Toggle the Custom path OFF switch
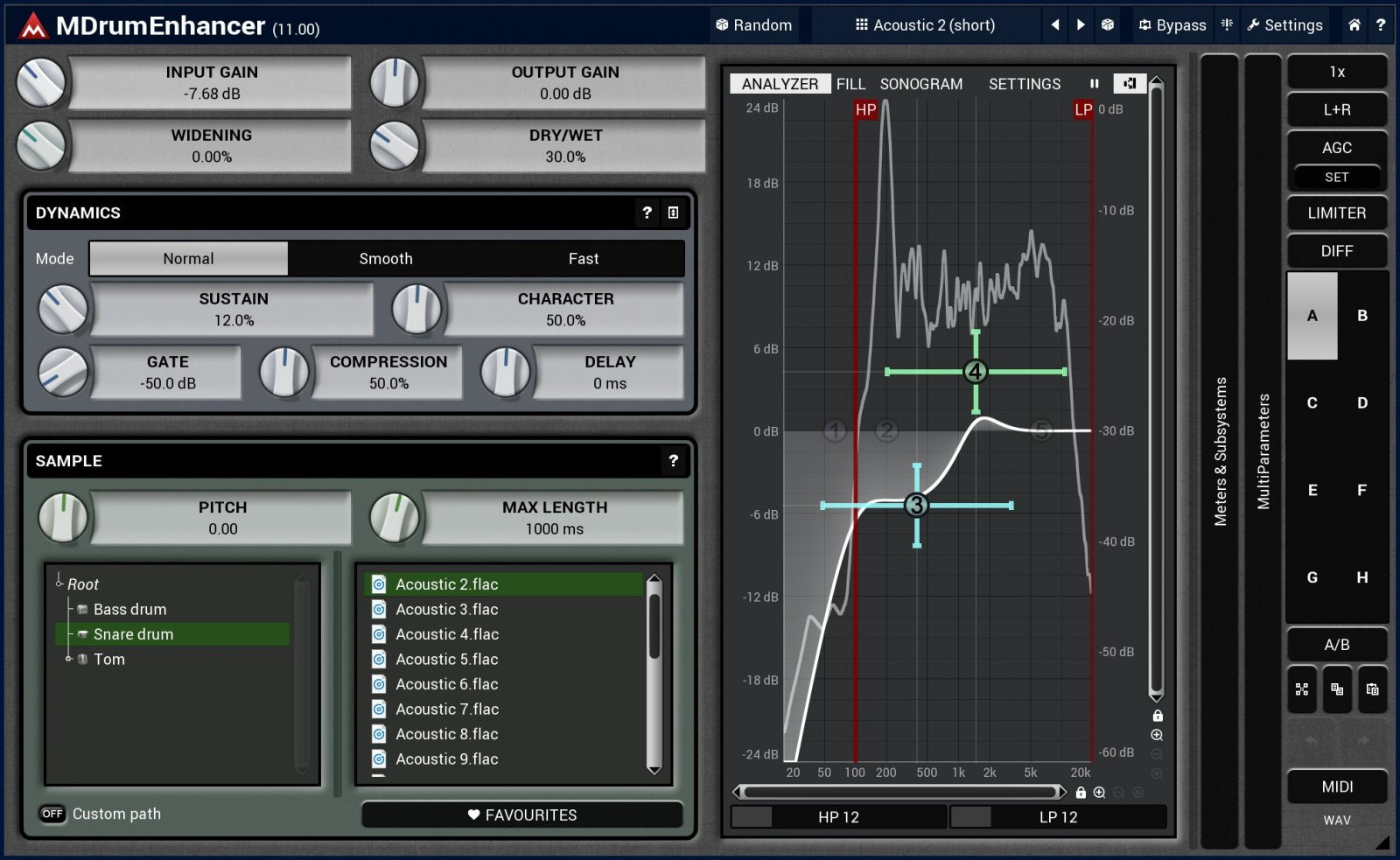1400x860 pixels. (x=52, y=814)
